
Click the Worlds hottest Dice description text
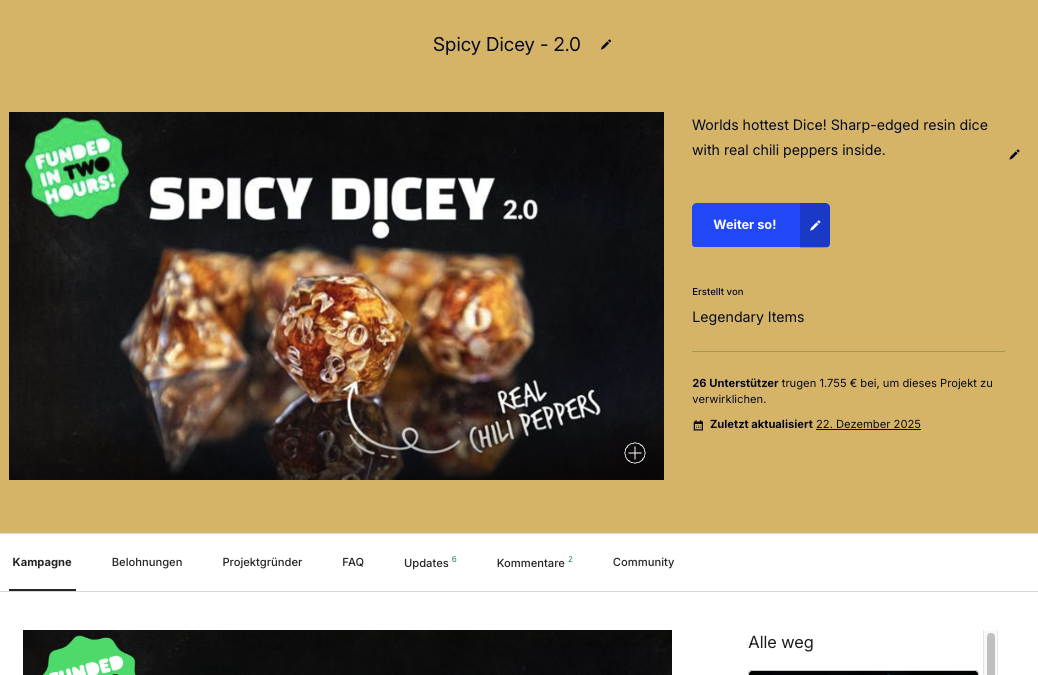tap(840, 138)
